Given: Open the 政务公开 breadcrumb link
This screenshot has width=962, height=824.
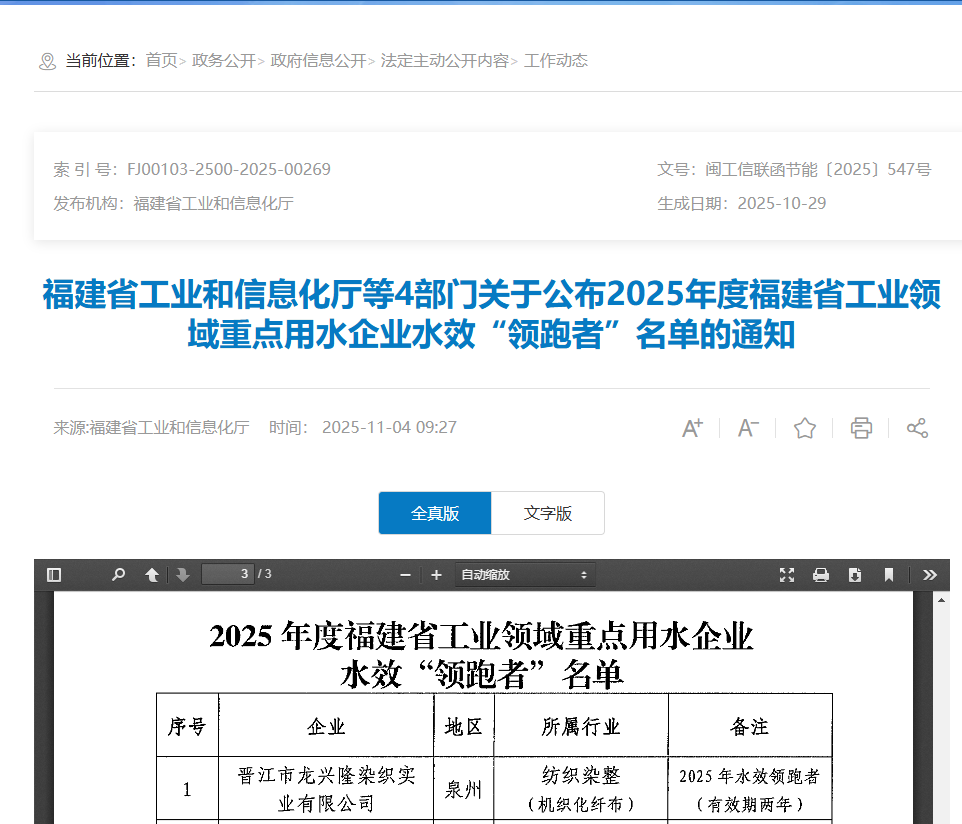Looking at the screenshot, I should tap(224, 61).
